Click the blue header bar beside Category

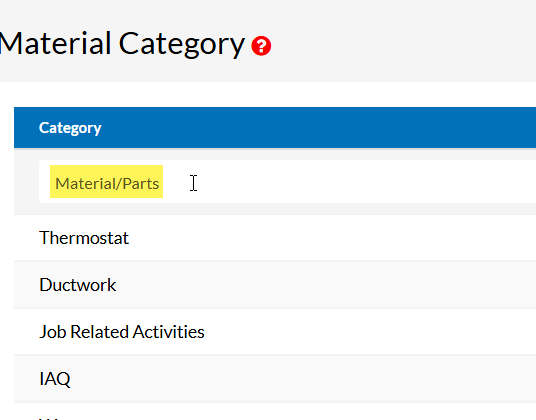(x=318, y=128)
